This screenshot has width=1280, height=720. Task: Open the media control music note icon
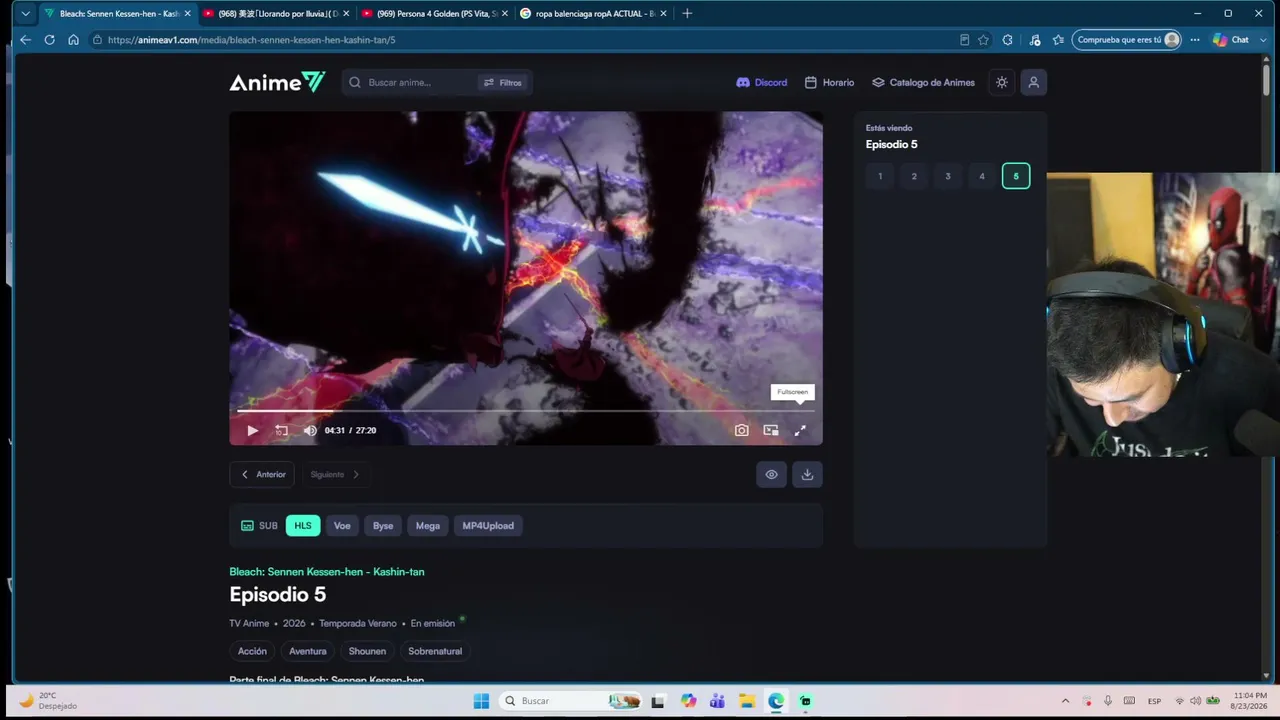click(1034, 40)
